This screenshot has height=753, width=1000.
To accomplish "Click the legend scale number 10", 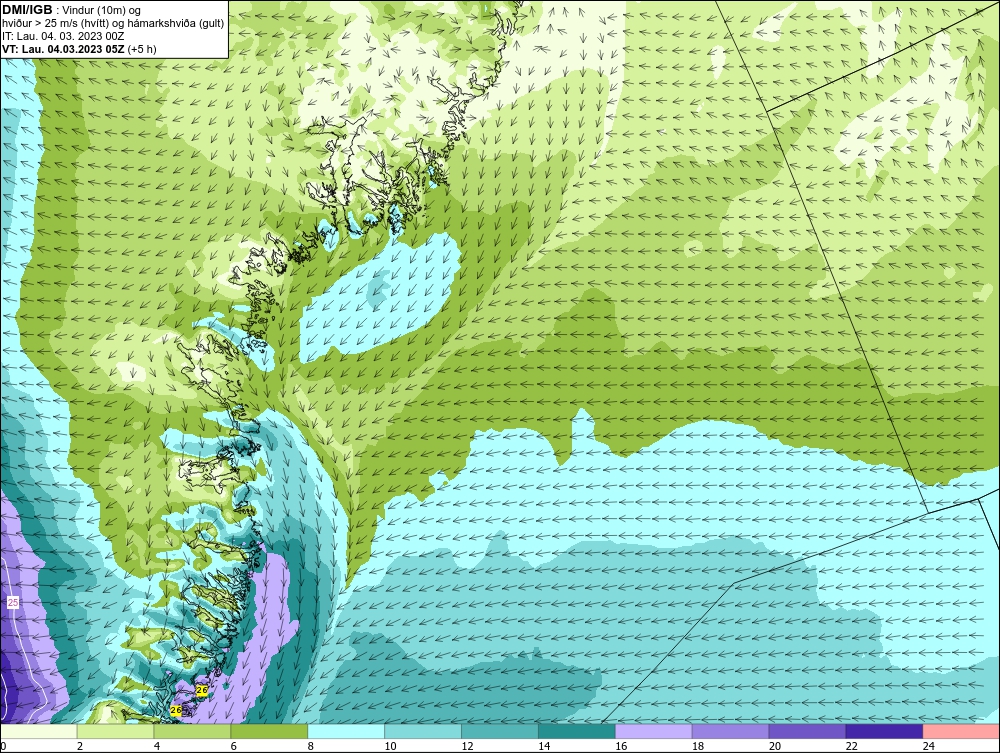I will [x=390, y=746].
